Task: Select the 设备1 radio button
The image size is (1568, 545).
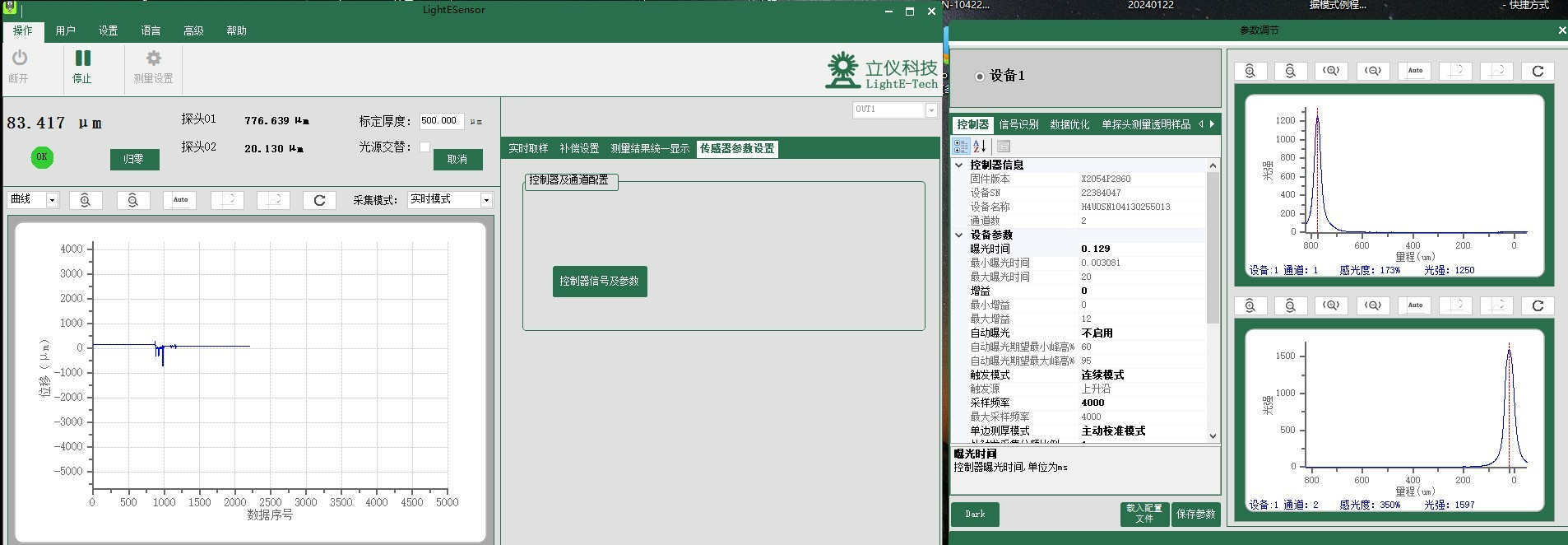Action: pyautogui.click(x=979, y=77)
